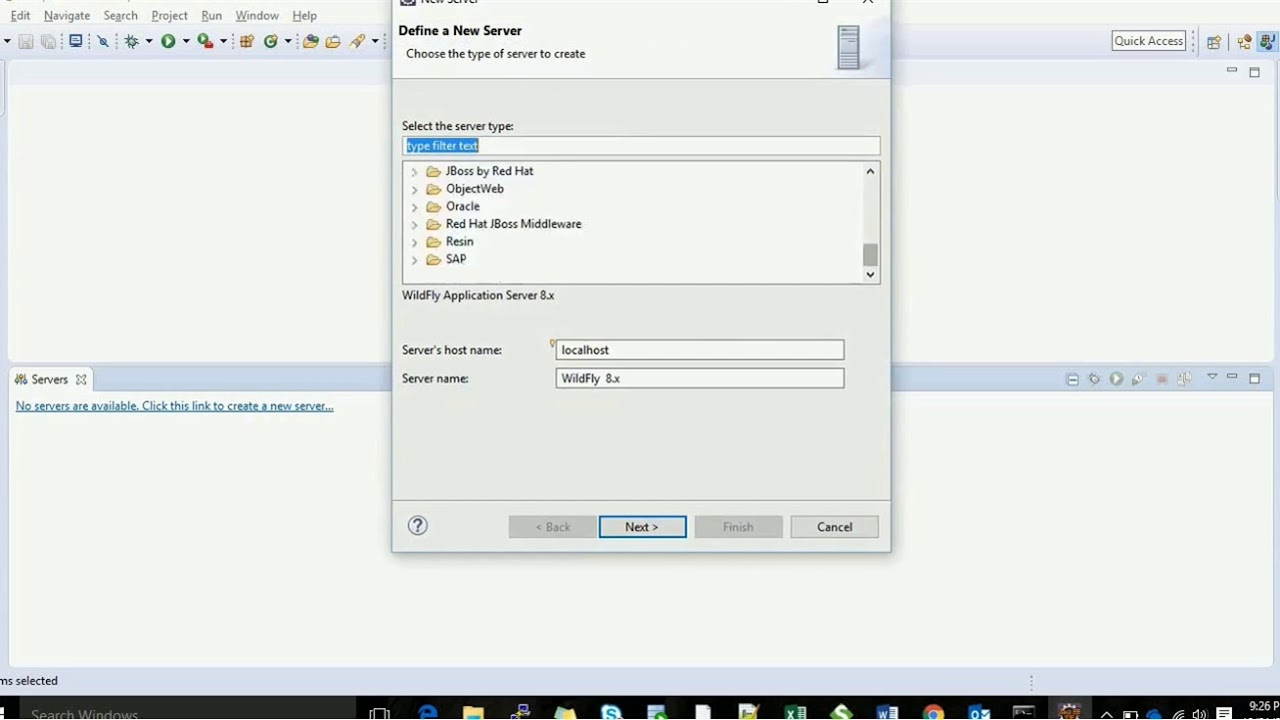
Task: Click the Open Perspective icon
Action: point(1213,42)
